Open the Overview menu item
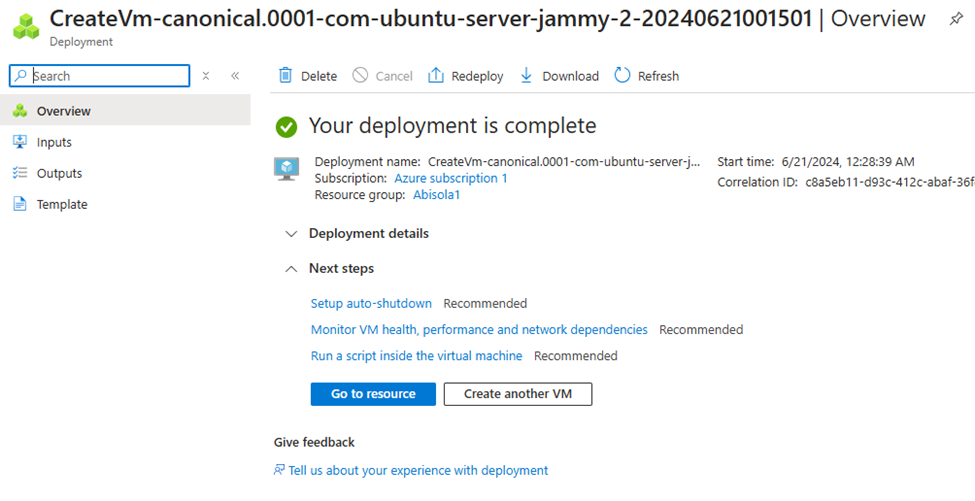Screen dimensions: 975x501 63,111
